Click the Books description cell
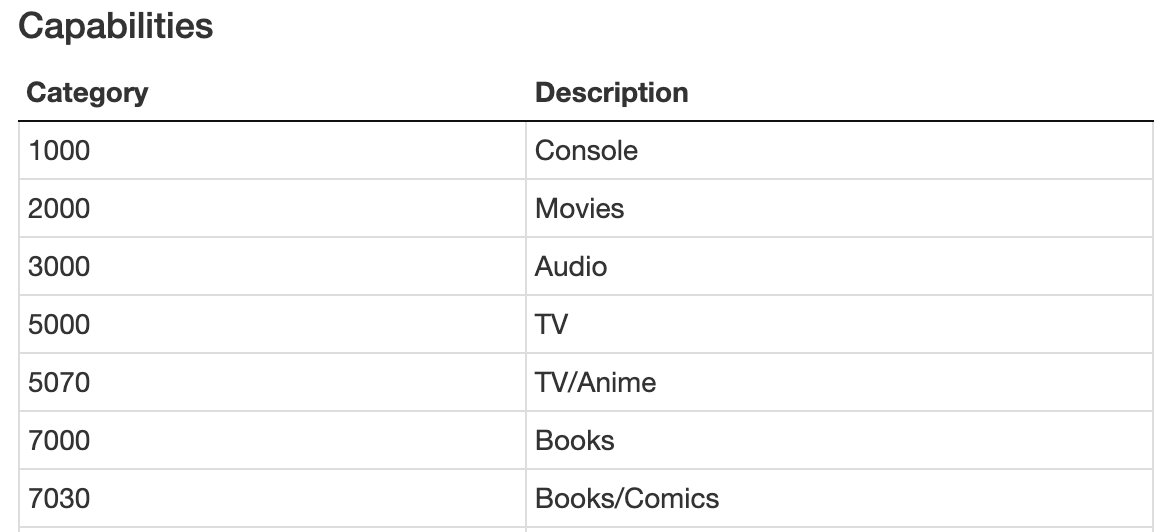The height and width of the screenshot is (532, 1172). [839, 440]
